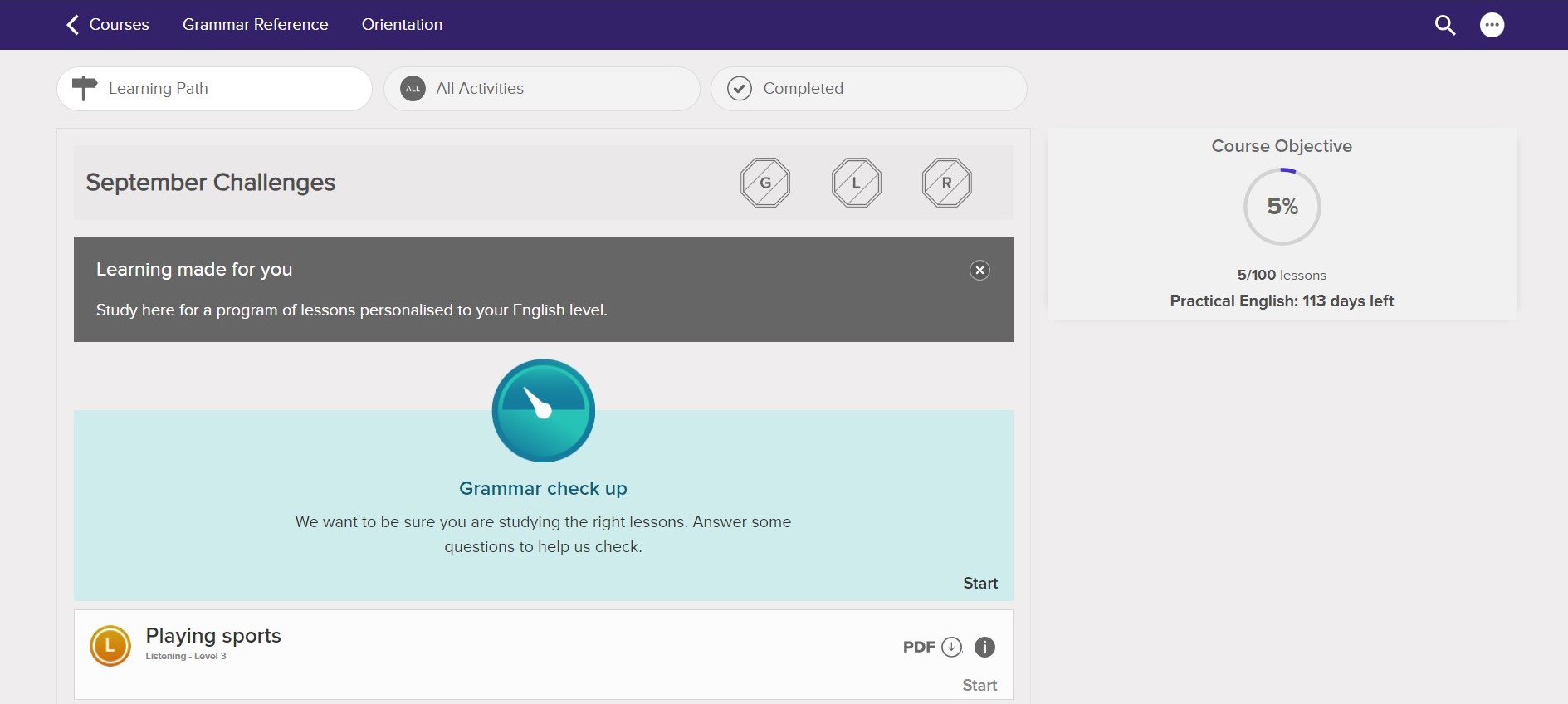The image size is (1568, 704).
Task: Show info for Playing sports lesson
Action: click(984, 647)
